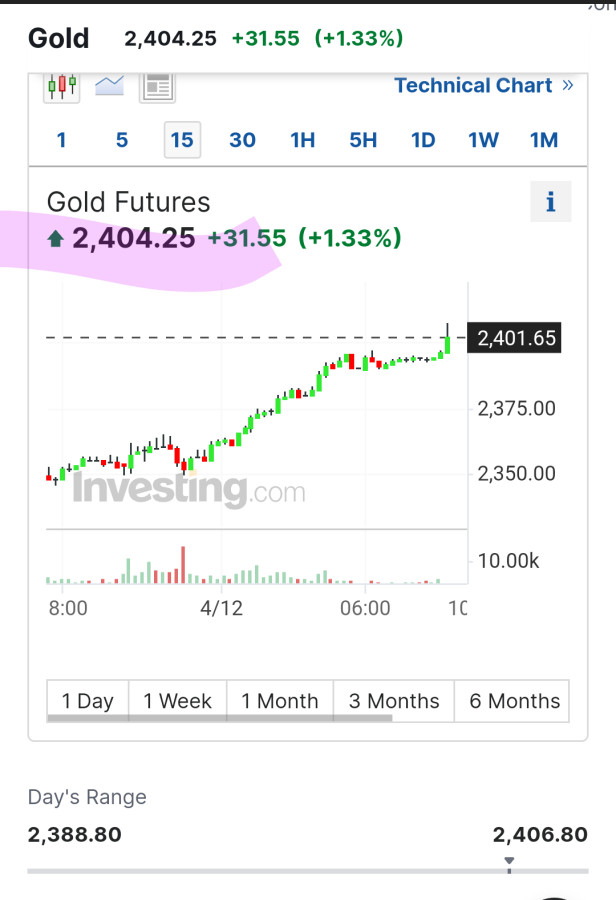Show the 3 Months range

pos(394,701)
